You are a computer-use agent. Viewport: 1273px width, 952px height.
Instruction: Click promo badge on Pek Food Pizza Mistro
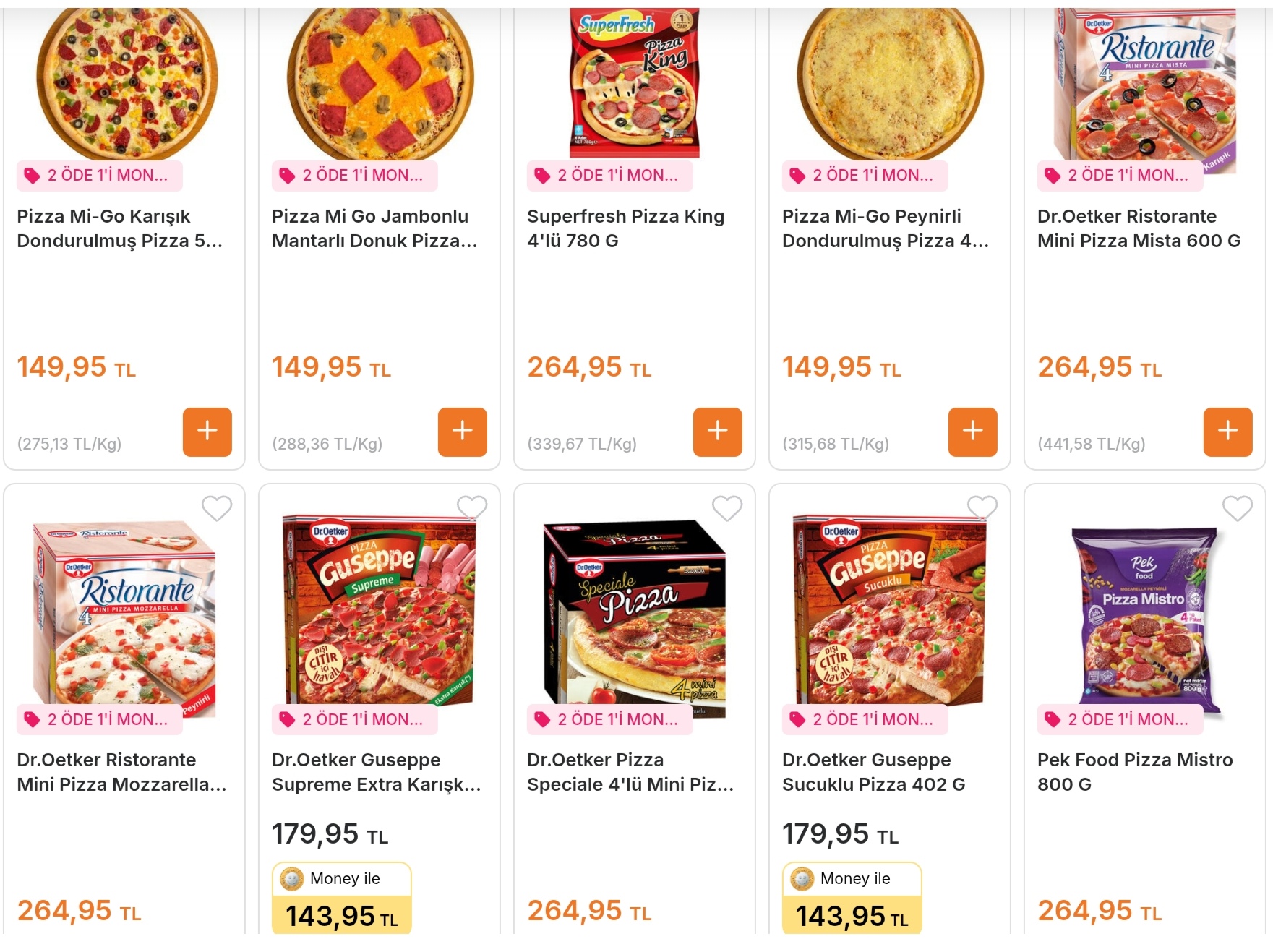tap(1120, 719)
